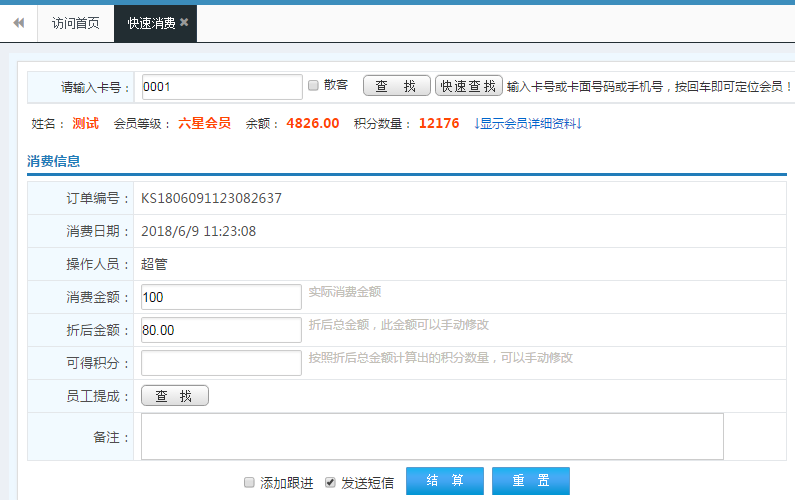This screenshot has height=500, width=795.
Task: Check the 添加跟进 checkbox
Action: [250, 482]
